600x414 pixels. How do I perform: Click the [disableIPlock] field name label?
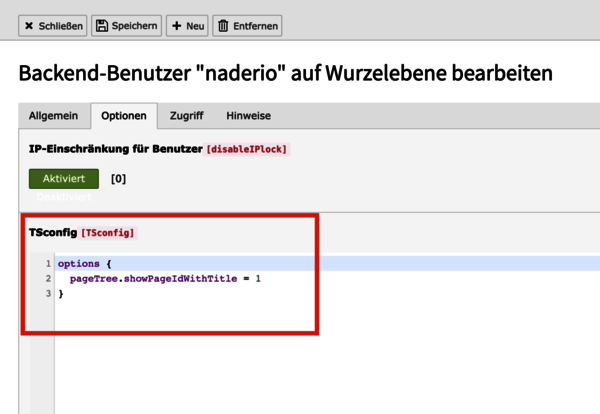coord(246,149)
